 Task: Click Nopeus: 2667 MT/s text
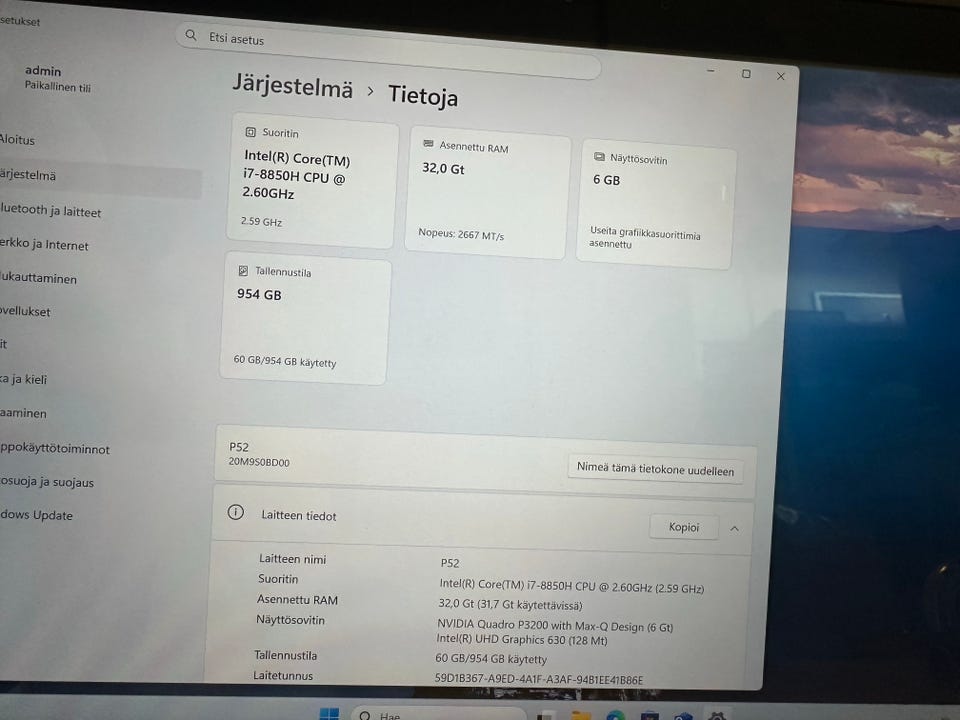tap(461, 234)
